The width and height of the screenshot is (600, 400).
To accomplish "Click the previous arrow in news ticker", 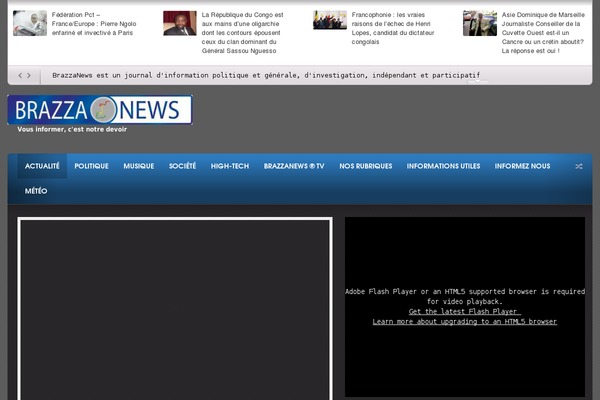I will 20,75.
